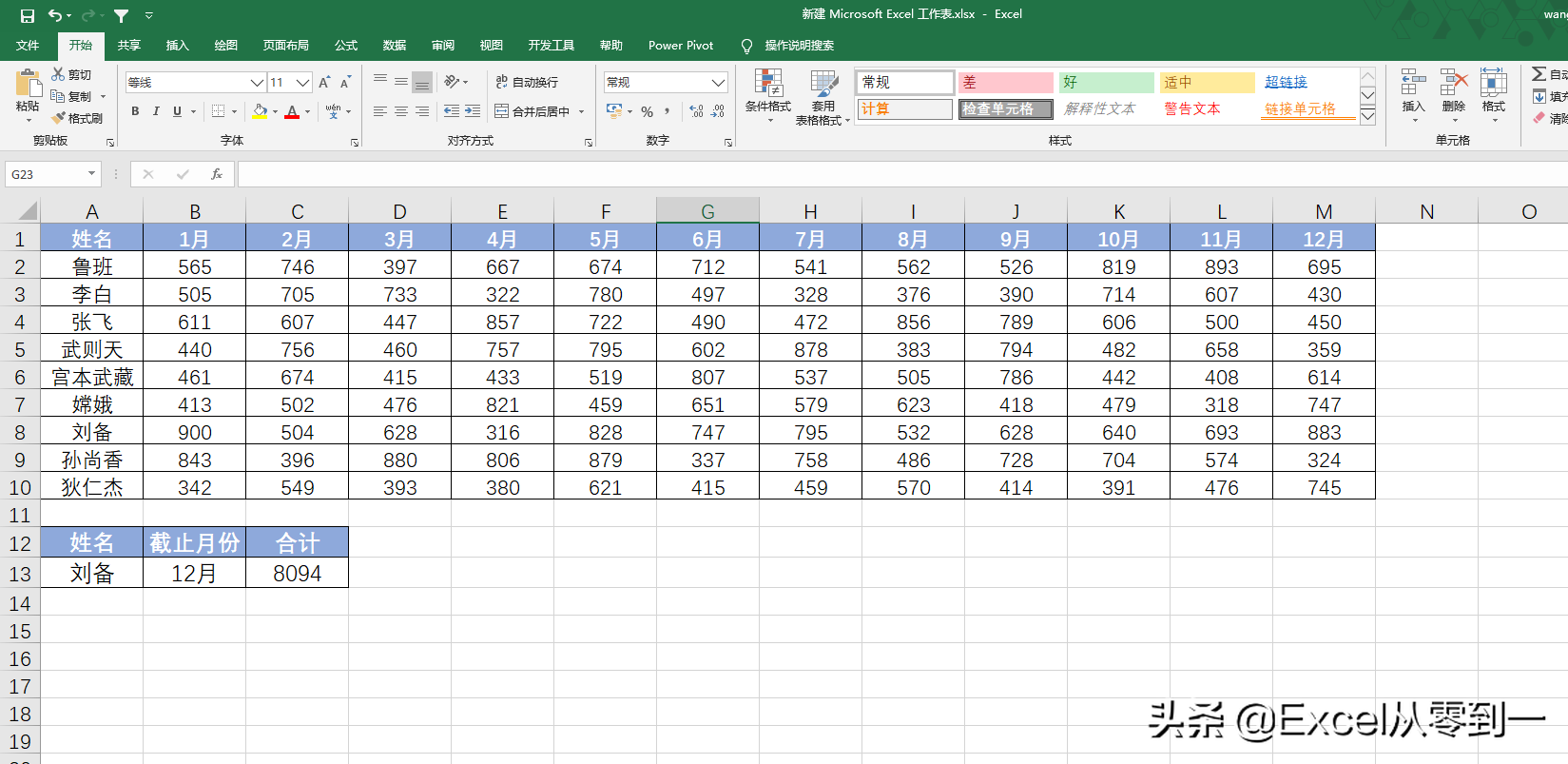
Task: Apply the green 好 (Good) style swatch
Action: [1107, 83]
